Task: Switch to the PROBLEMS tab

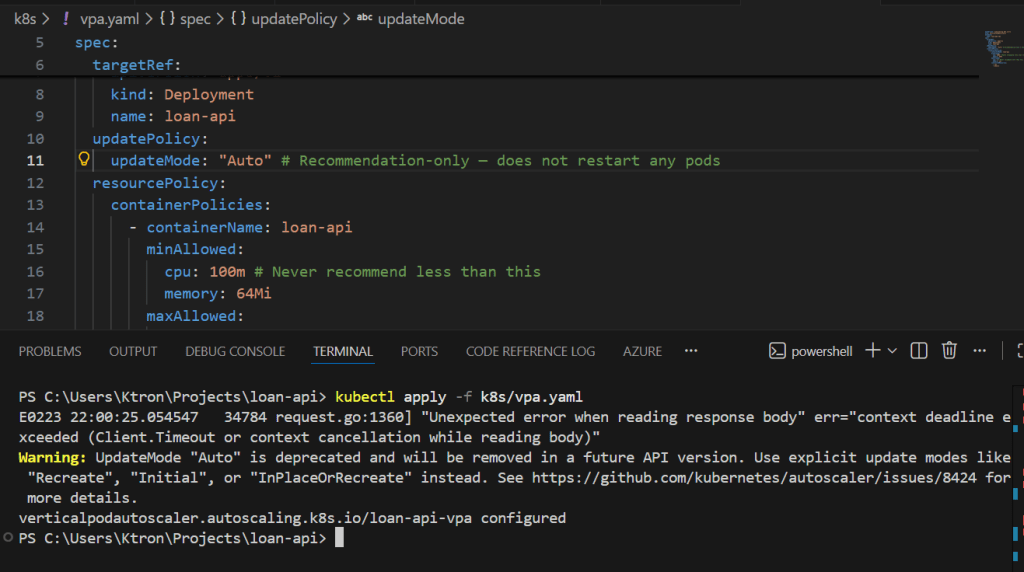Action: (x=50, y=351)
